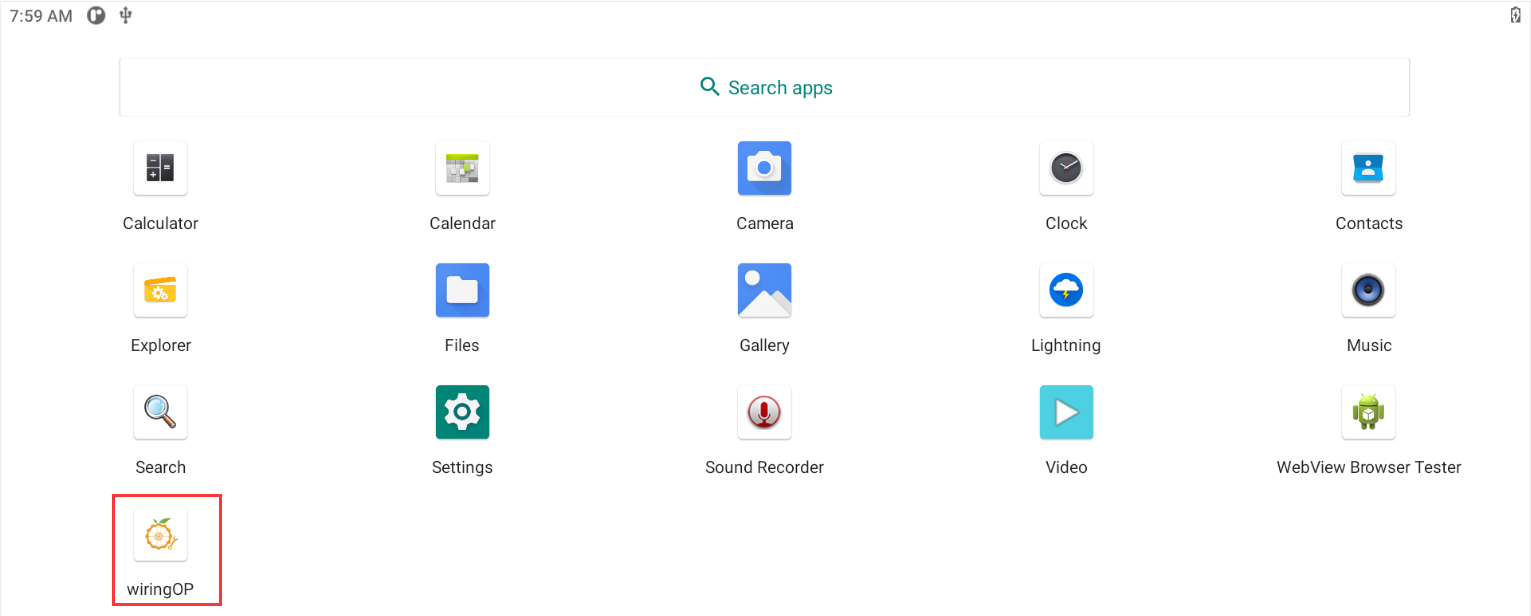Tap the circular notification icon near clock
1531x616 pixels.
(96, 15)
